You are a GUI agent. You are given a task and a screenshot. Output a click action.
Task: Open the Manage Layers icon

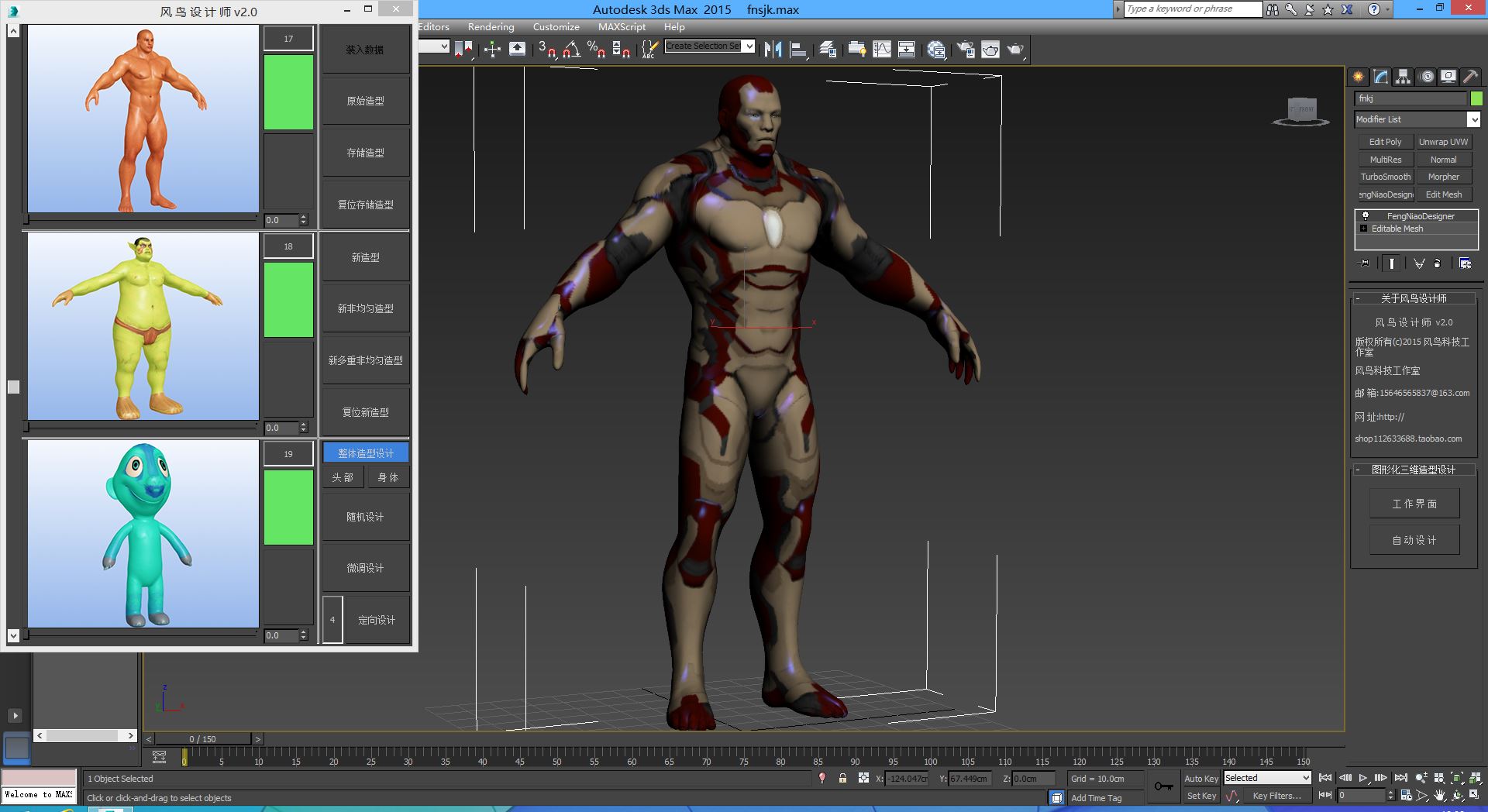(x=828, y=50)
